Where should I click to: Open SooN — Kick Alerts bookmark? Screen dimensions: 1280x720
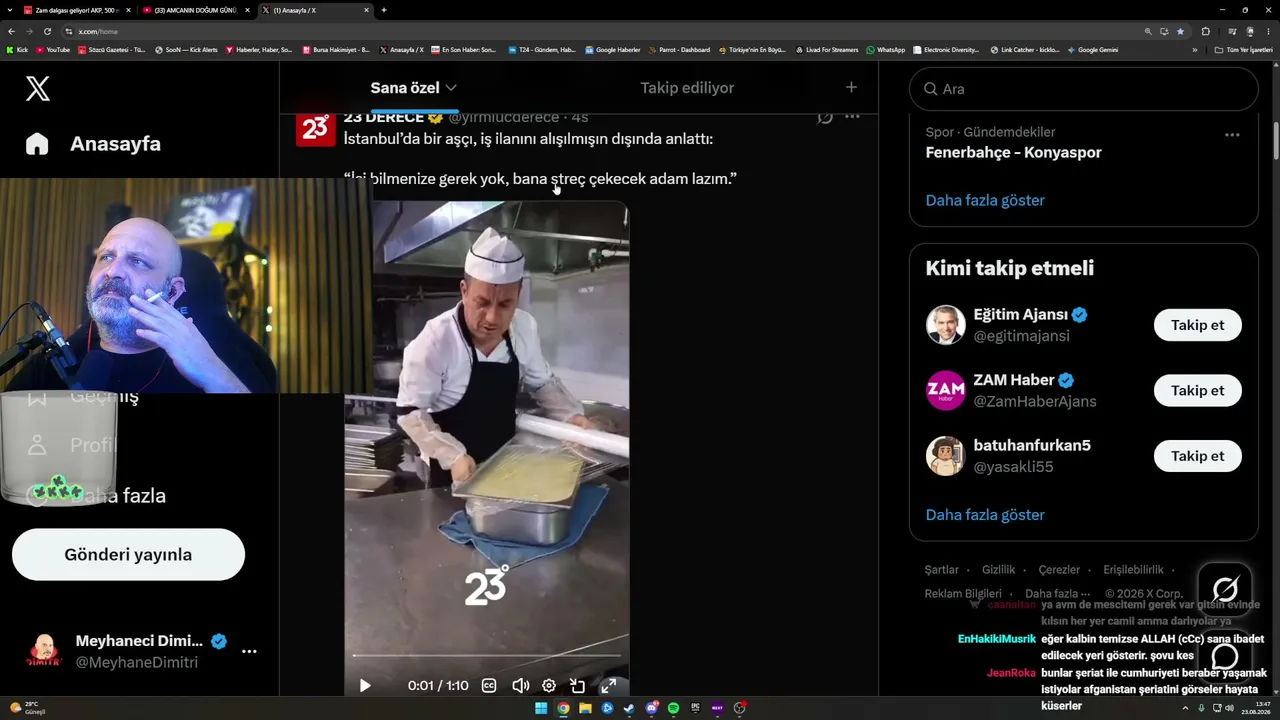[186, 49]
